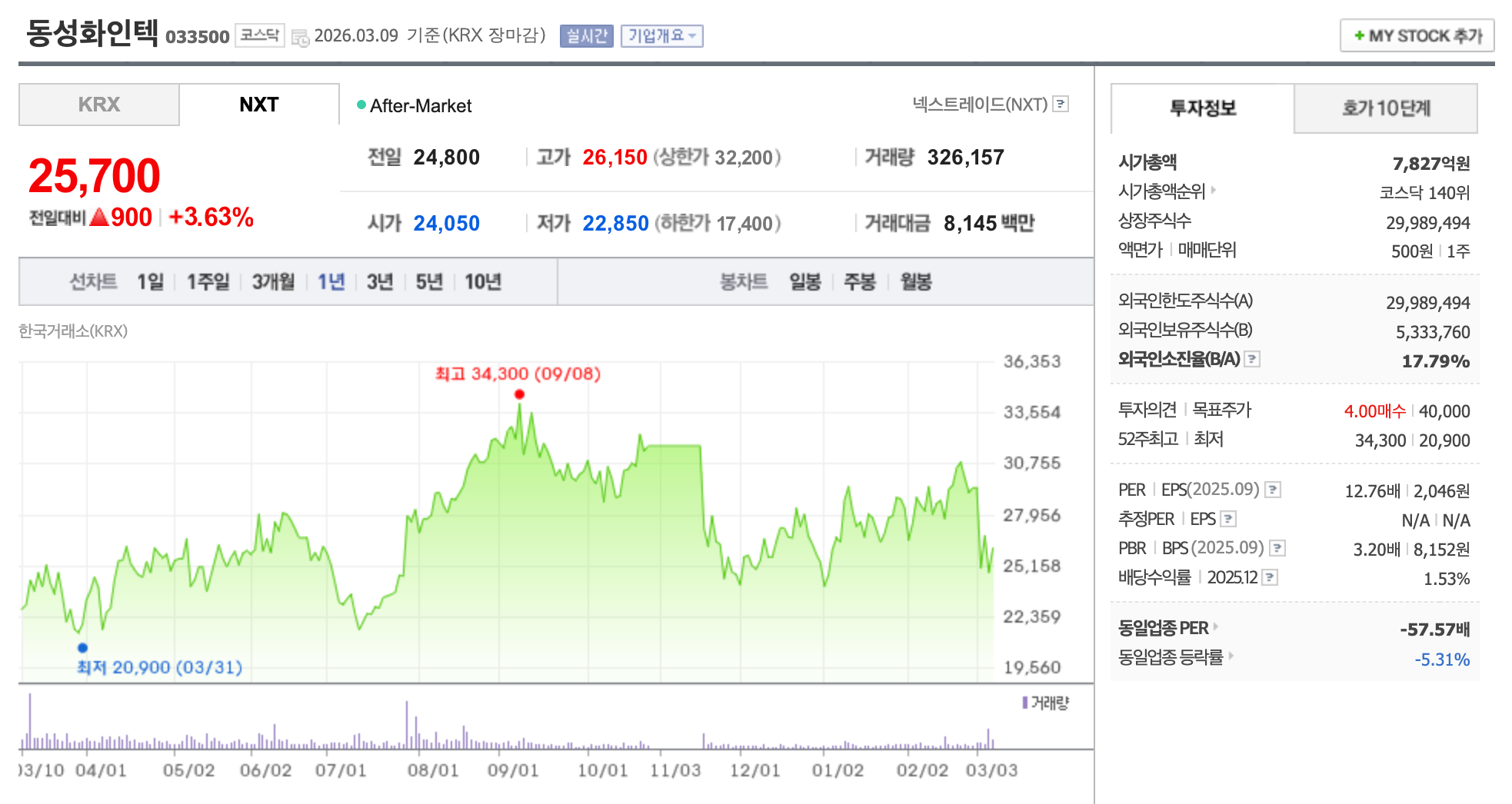This screenshot has width=1512, height=804.
Task: Click the 거래대금 value 8,145 백만
Action: pyautogui.click(x=989, y=224)
